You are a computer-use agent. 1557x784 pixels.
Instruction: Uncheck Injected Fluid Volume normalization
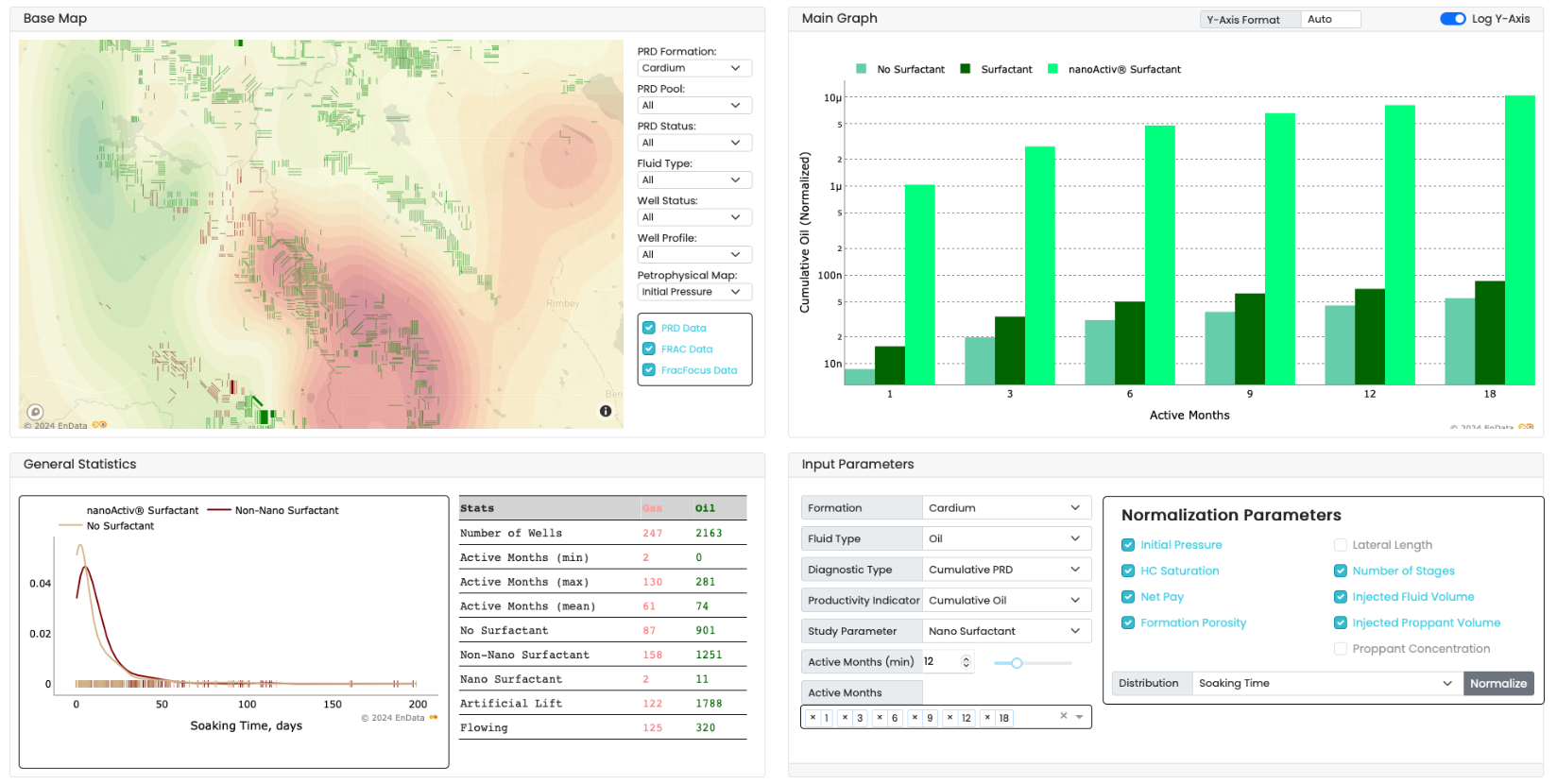1340,597
